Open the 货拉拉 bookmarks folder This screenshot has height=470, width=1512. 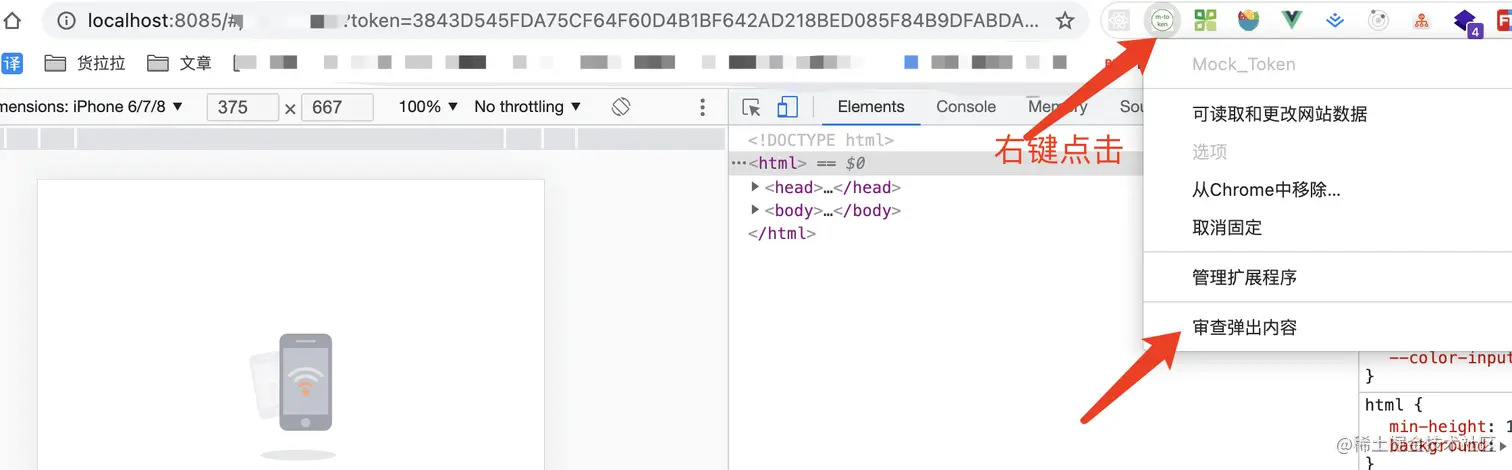tap(86, 63)
